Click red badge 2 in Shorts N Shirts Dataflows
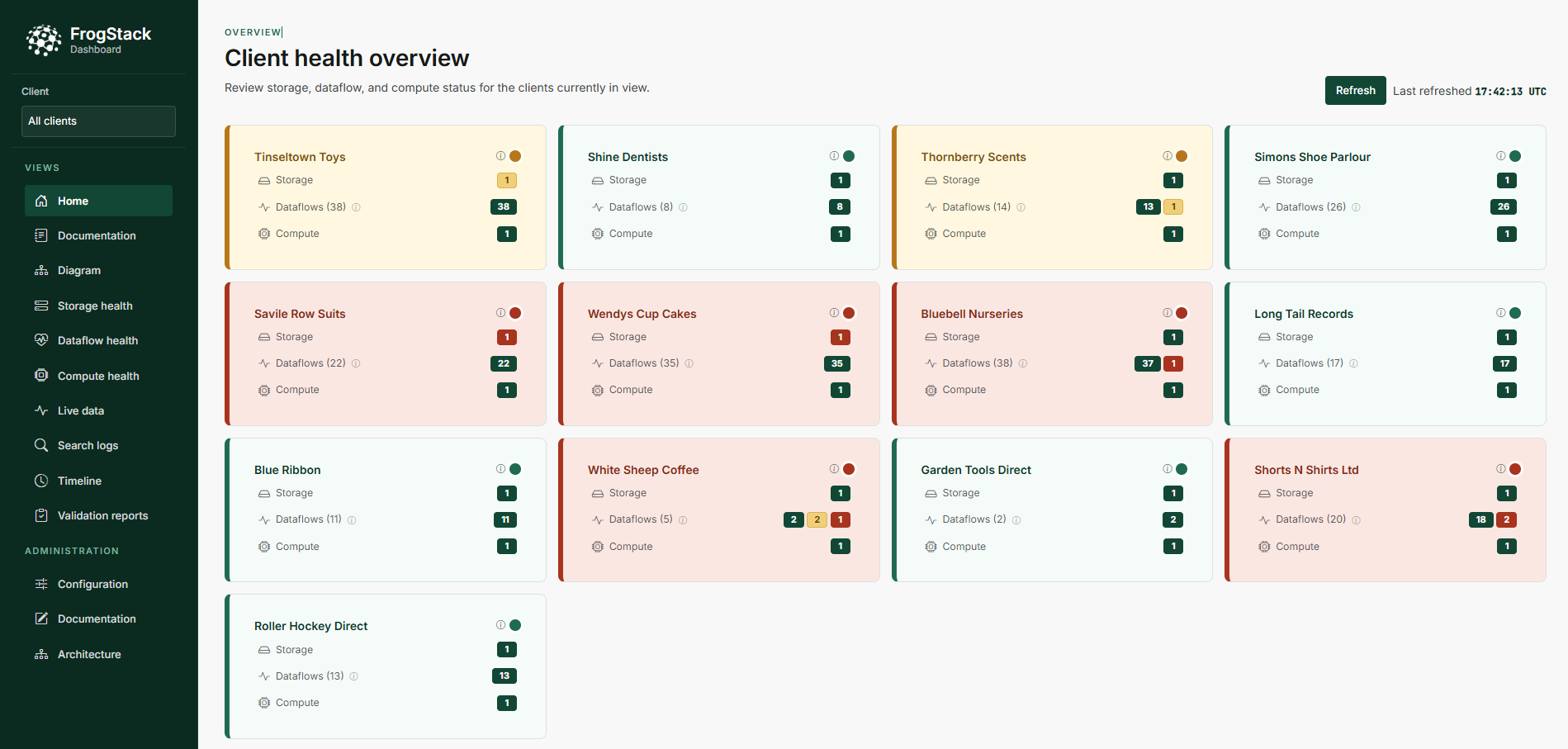The image size is (1568, 749). tap(1507, 519)
